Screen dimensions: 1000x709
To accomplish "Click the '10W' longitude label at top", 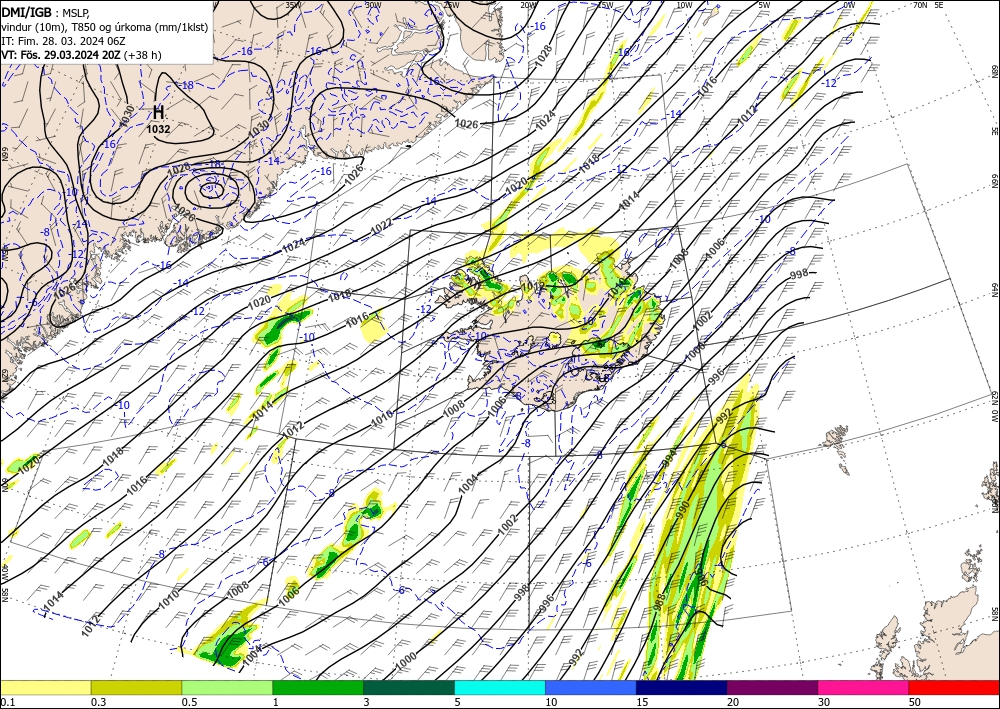I will (x=684, y=5).
